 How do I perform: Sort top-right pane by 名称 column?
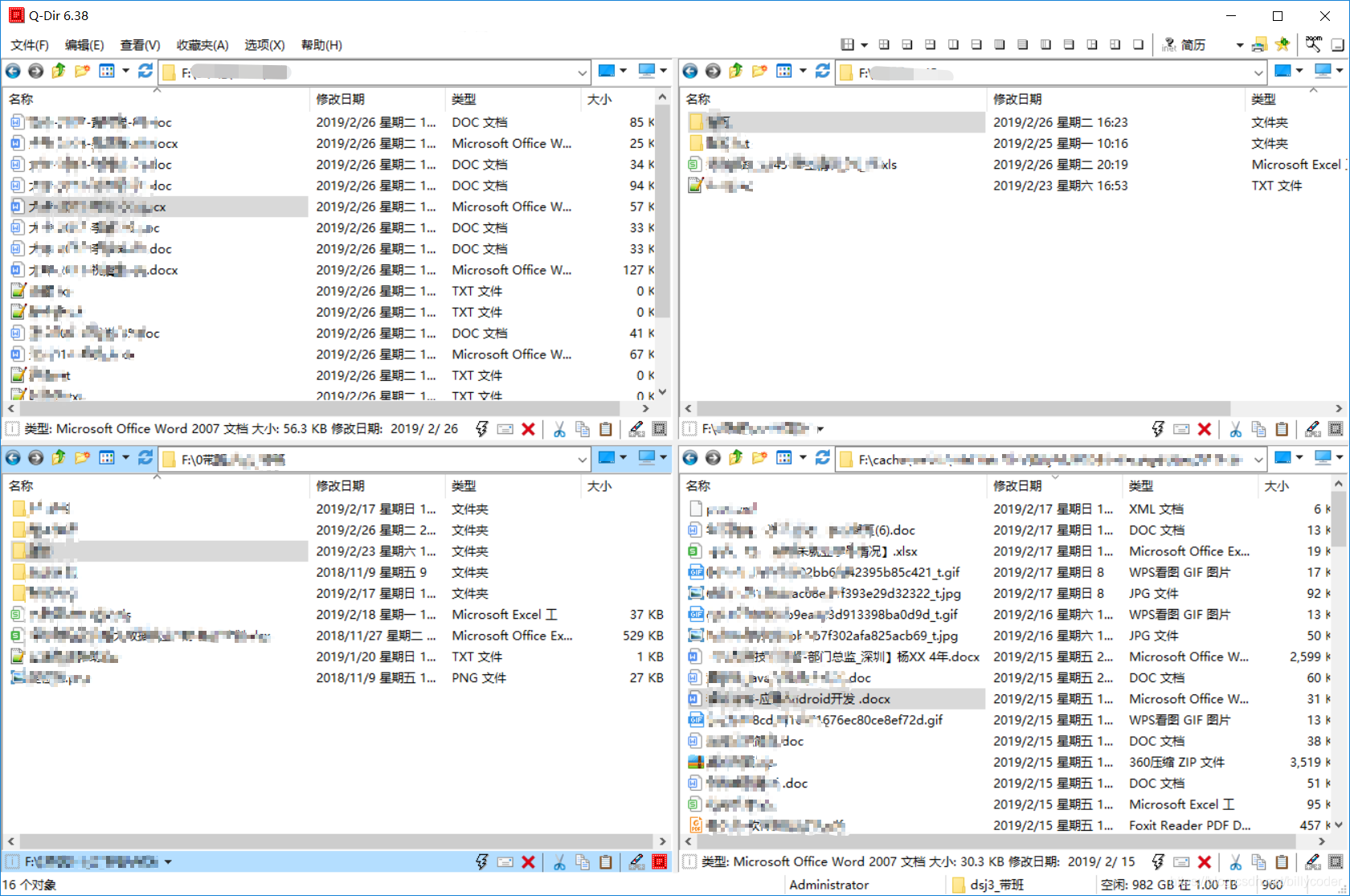pyautogui.click(x=833, y=99)
